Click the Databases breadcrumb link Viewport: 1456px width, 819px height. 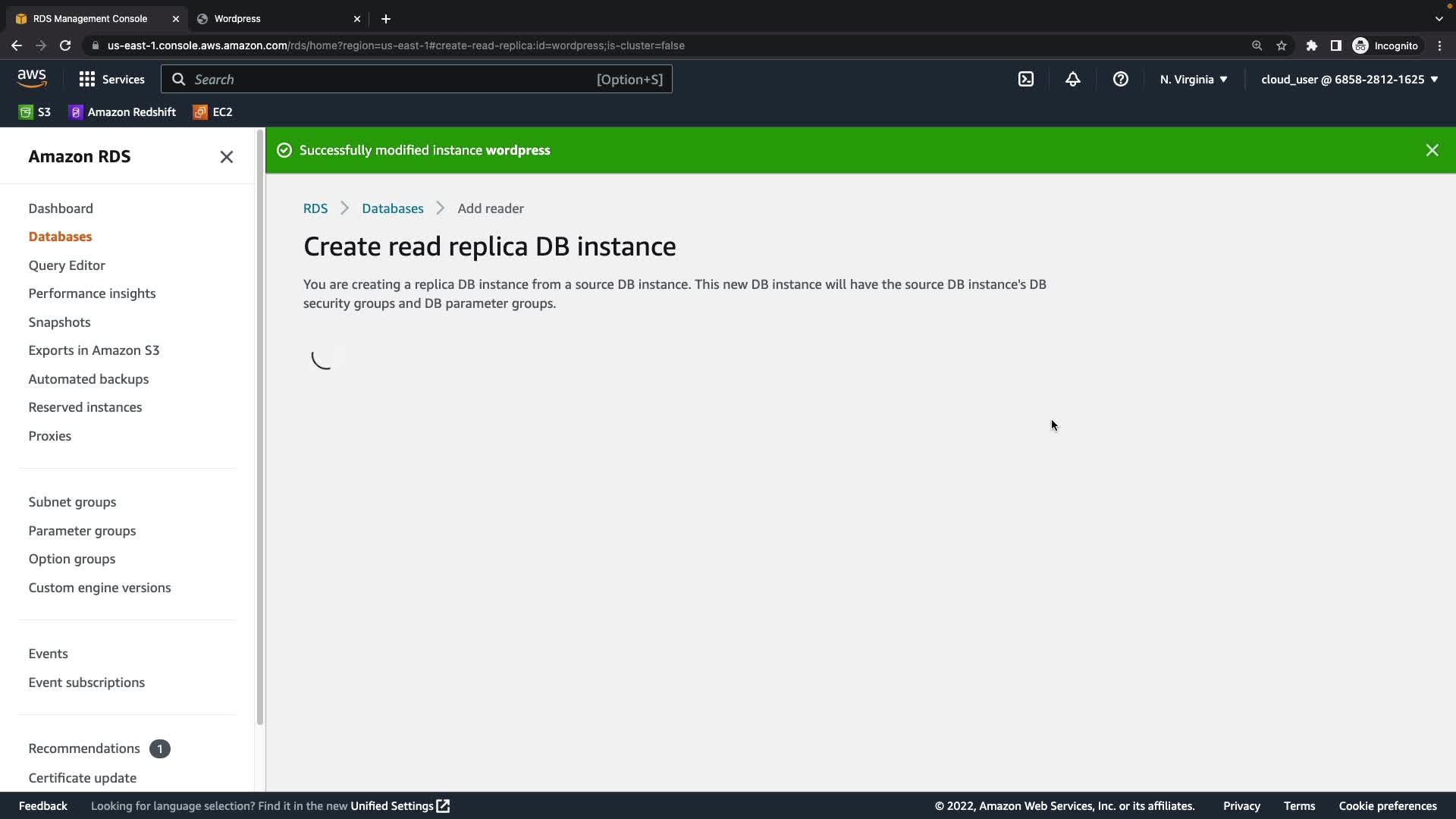pos(392,208)
